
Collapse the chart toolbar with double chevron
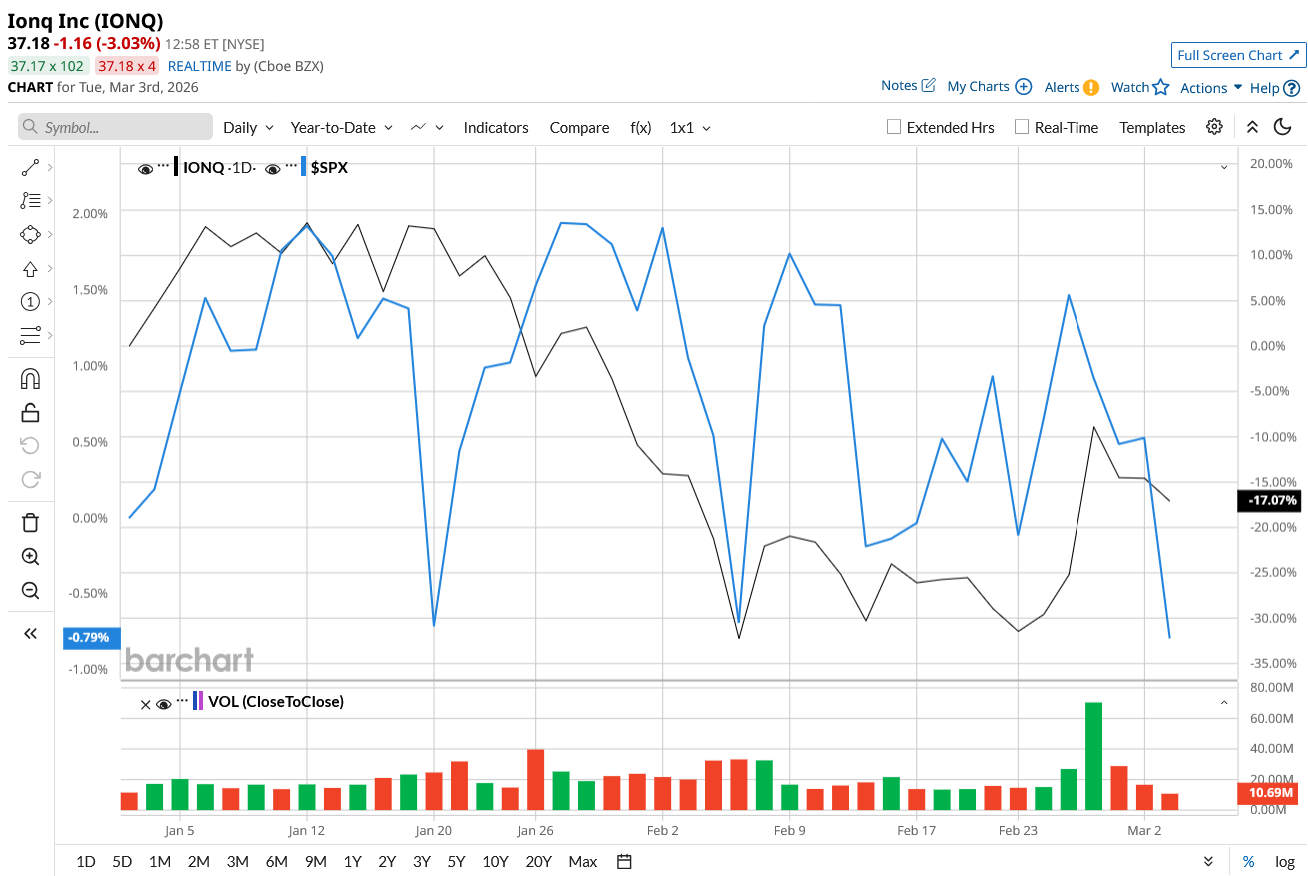(x=1252, y=127)
